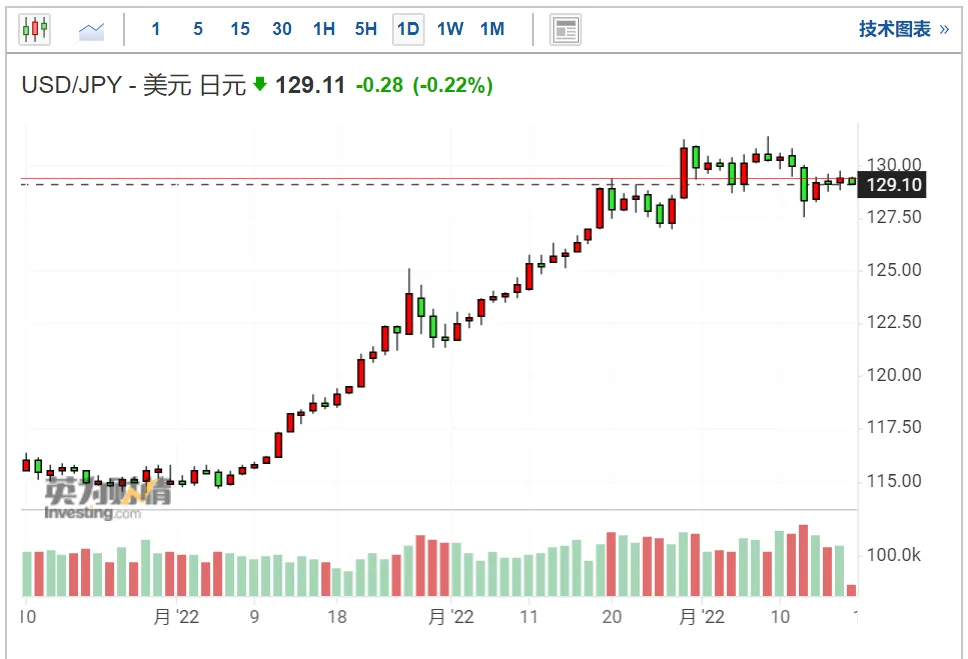Click the last small red volume bar

pyautogui.click(x=852, y=590)
